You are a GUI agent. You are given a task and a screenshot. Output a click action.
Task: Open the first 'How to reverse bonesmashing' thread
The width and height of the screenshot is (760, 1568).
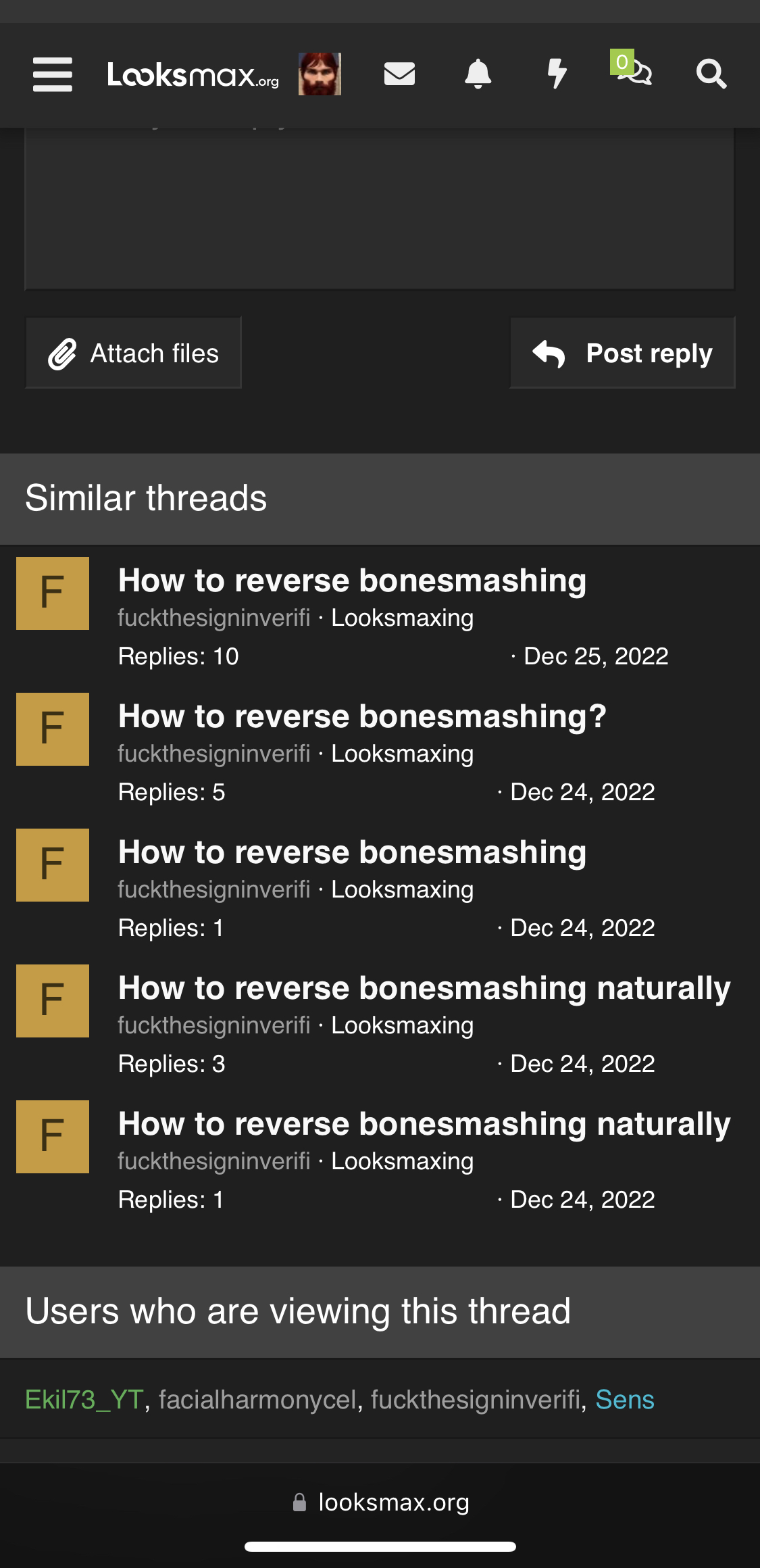point(352,581)
